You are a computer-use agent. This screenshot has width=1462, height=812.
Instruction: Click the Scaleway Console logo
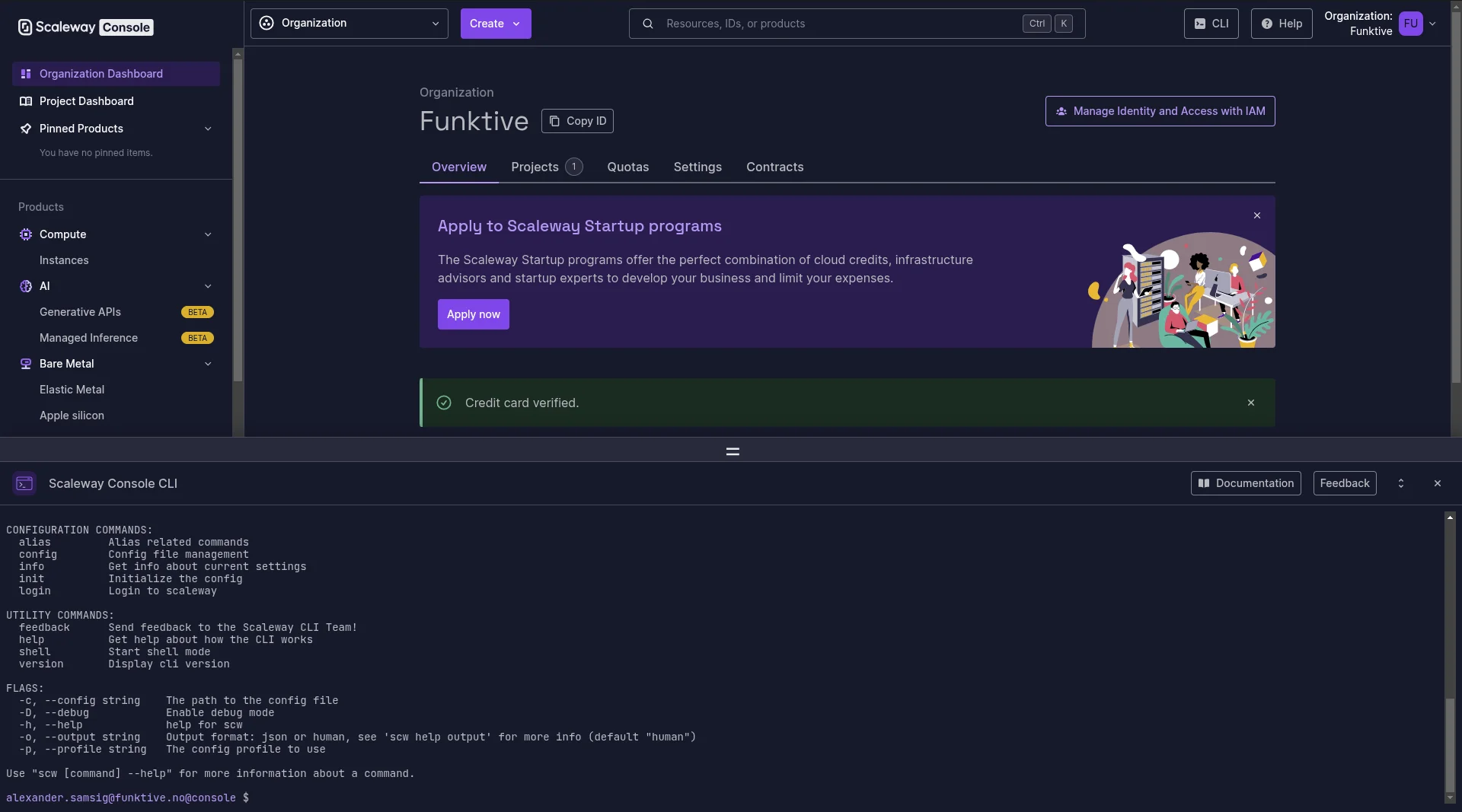click(85, 27)
